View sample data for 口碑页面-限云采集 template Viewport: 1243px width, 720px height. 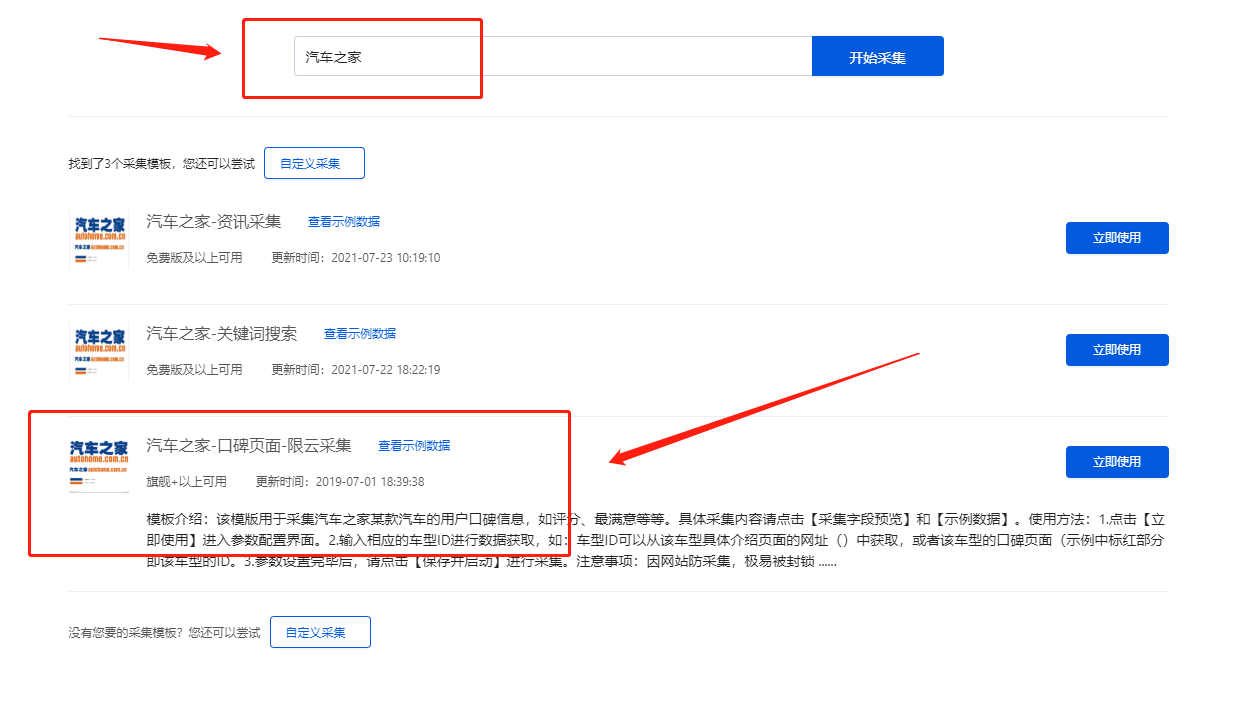[x=414, y=446]
